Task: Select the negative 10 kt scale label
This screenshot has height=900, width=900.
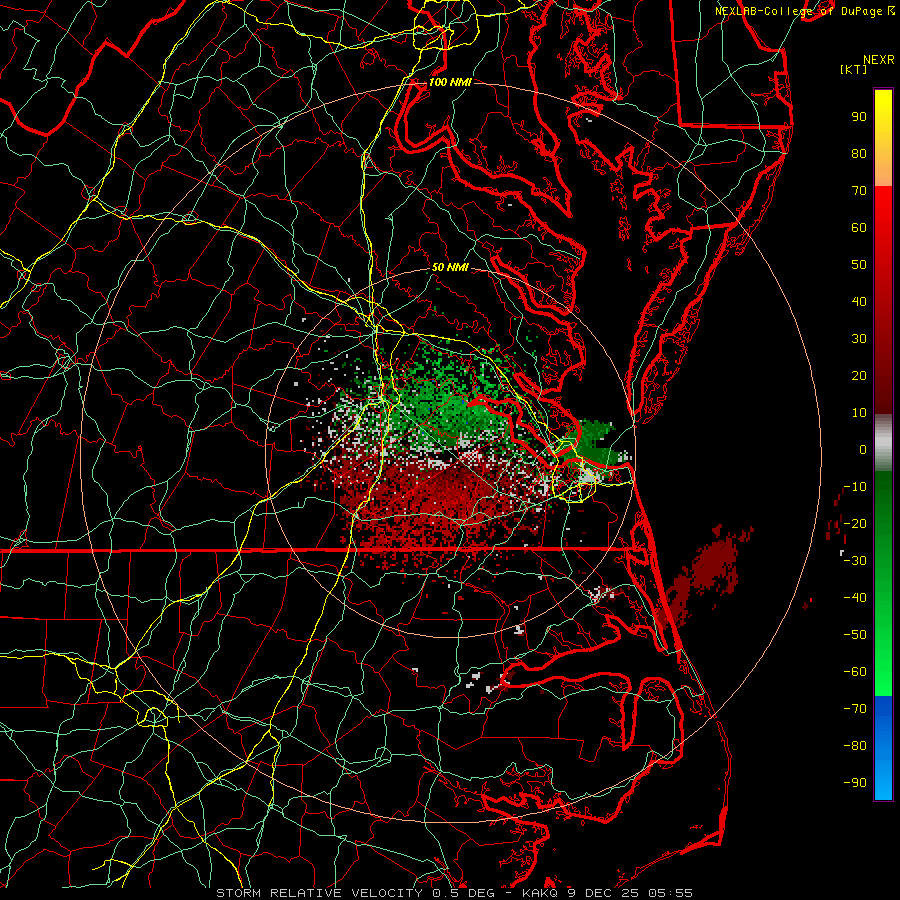Action: point(855,487)
